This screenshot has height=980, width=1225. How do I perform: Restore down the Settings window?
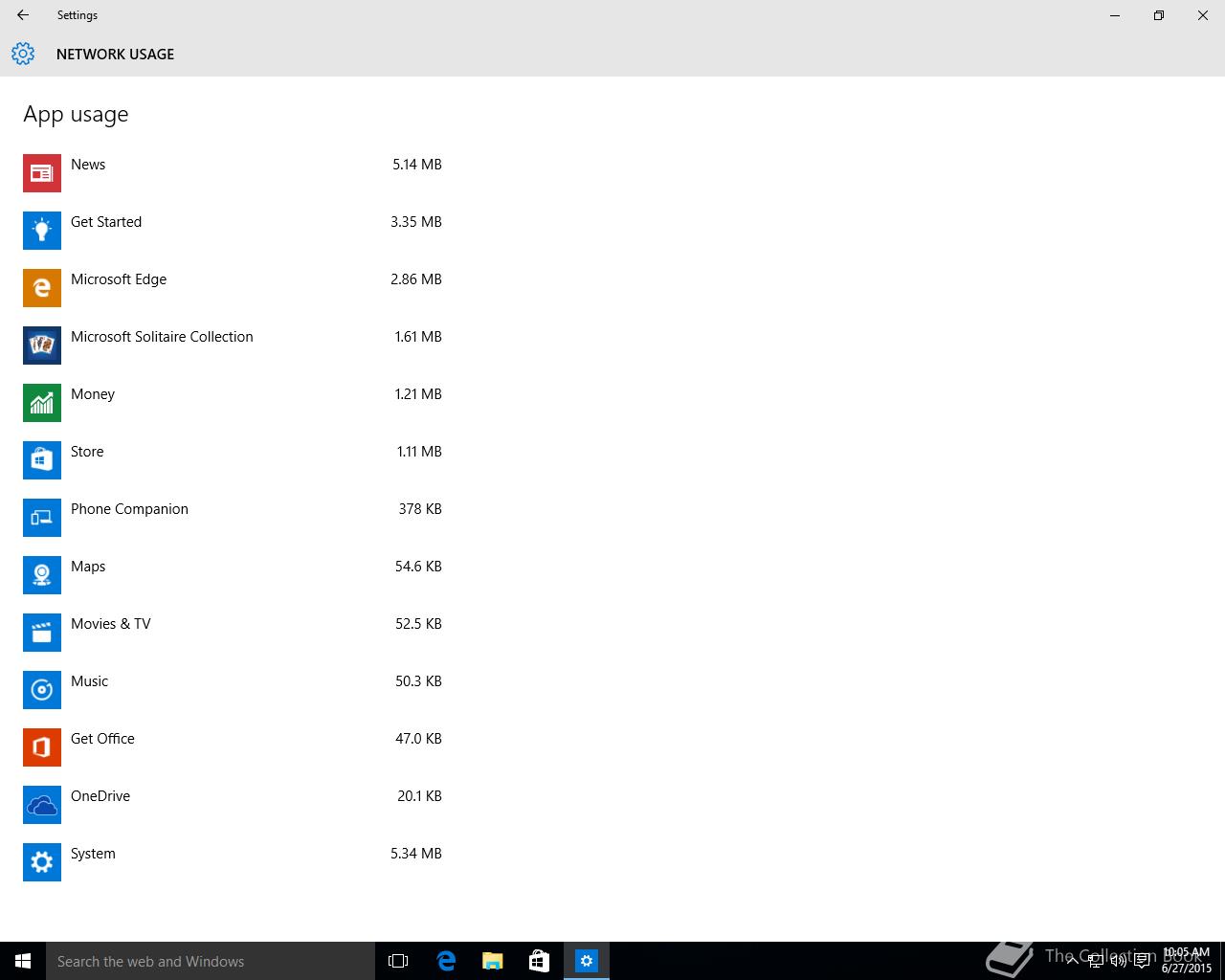(1159, 15)
